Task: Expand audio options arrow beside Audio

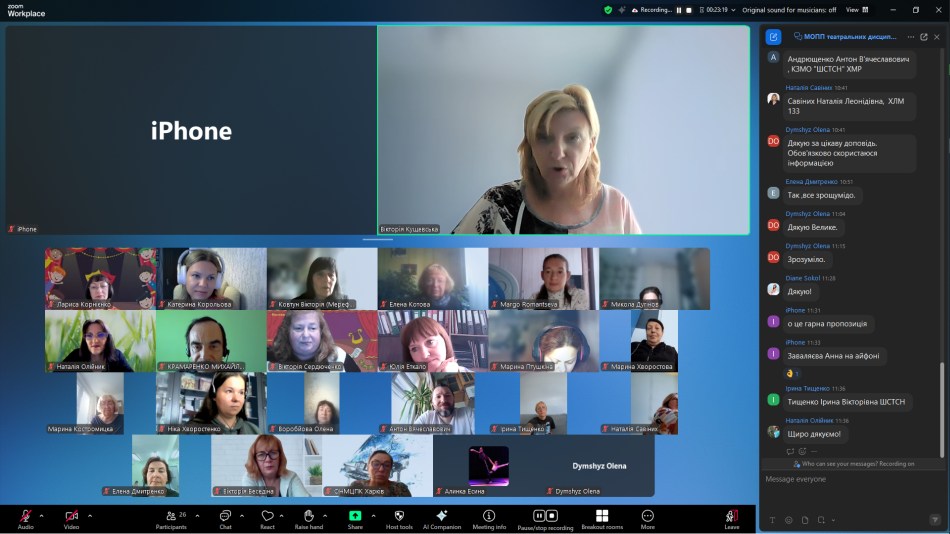Action: coord(41,515)
